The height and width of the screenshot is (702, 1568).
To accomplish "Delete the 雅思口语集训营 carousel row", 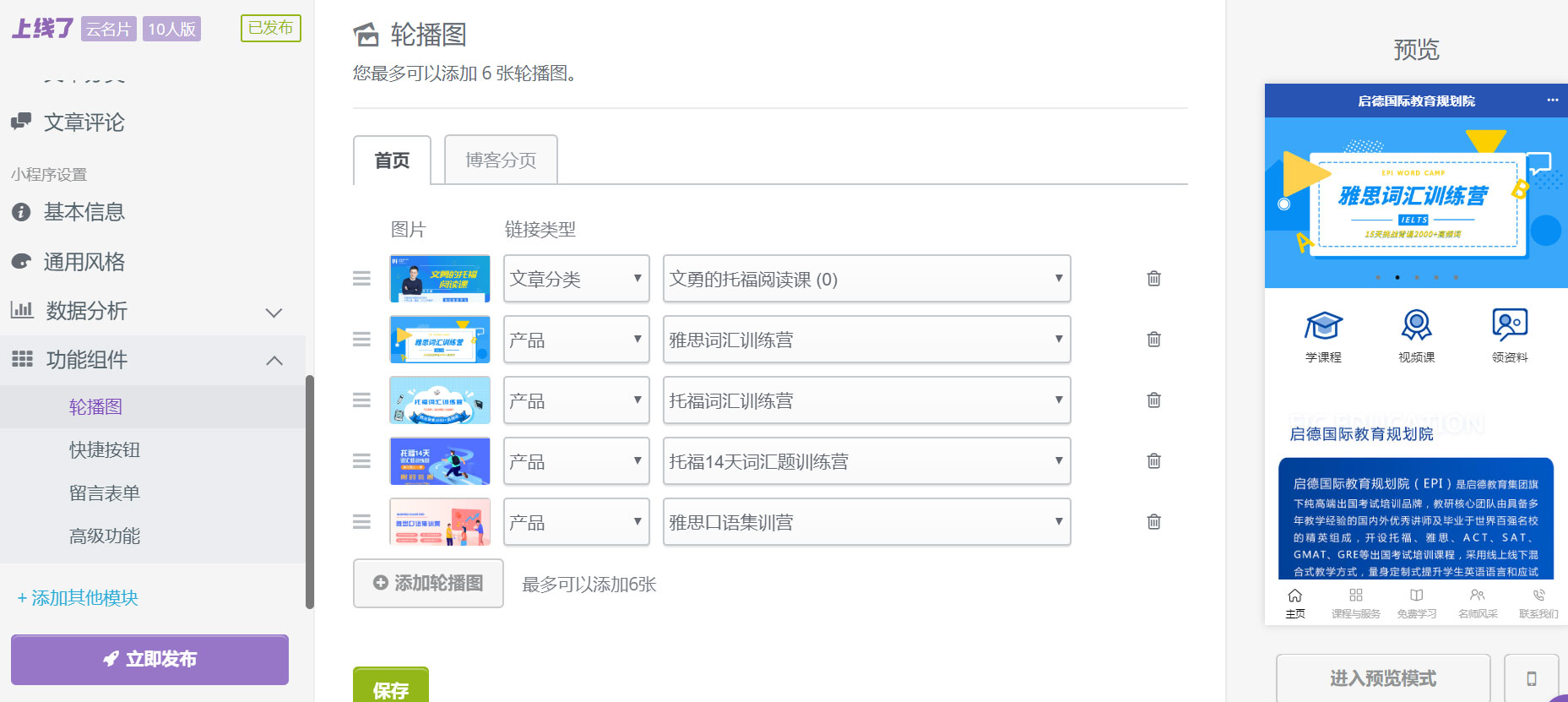I will (1153, 521).
